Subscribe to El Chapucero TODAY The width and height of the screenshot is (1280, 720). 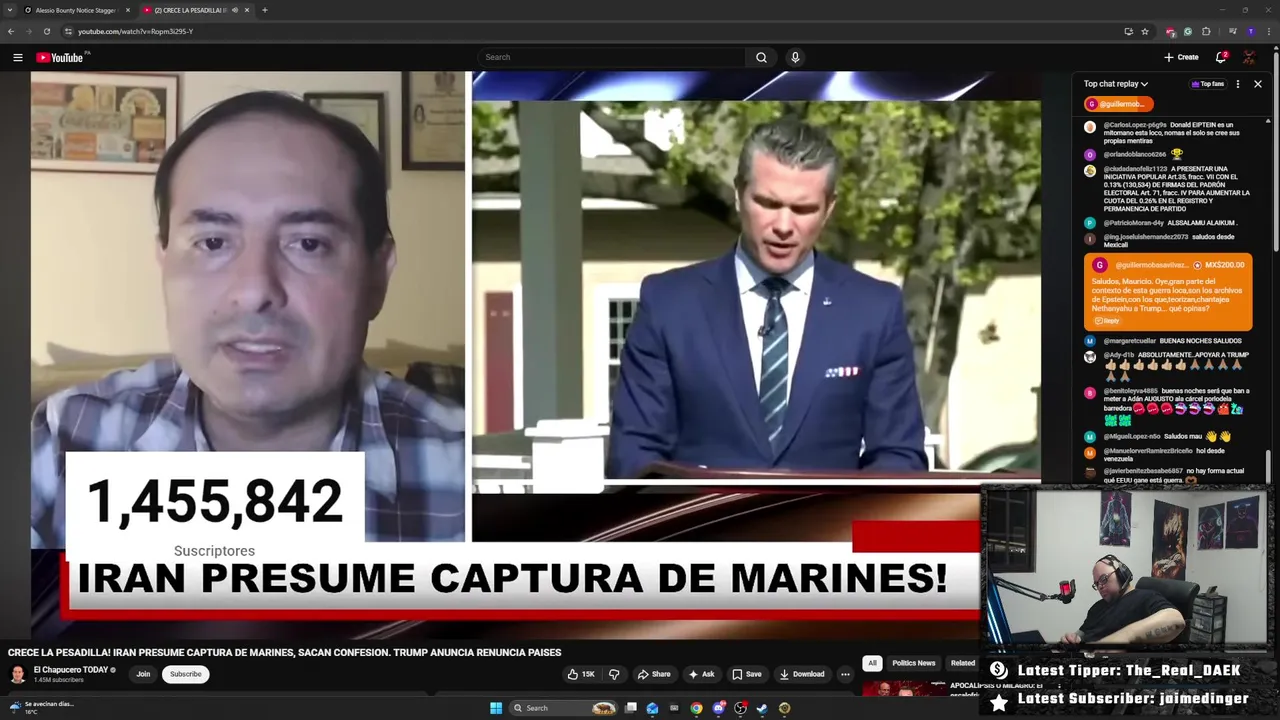pos(185,674)
